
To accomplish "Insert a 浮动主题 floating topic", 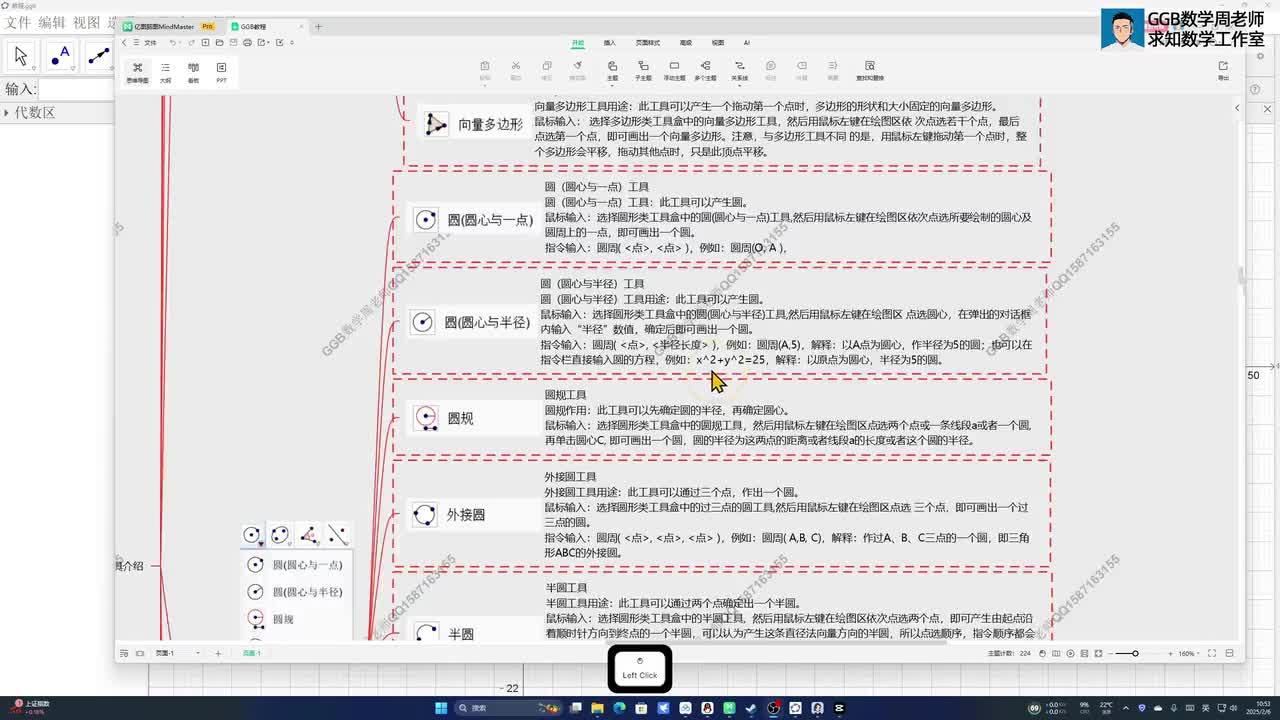I will pyautogui.click(x=675, y=70).
